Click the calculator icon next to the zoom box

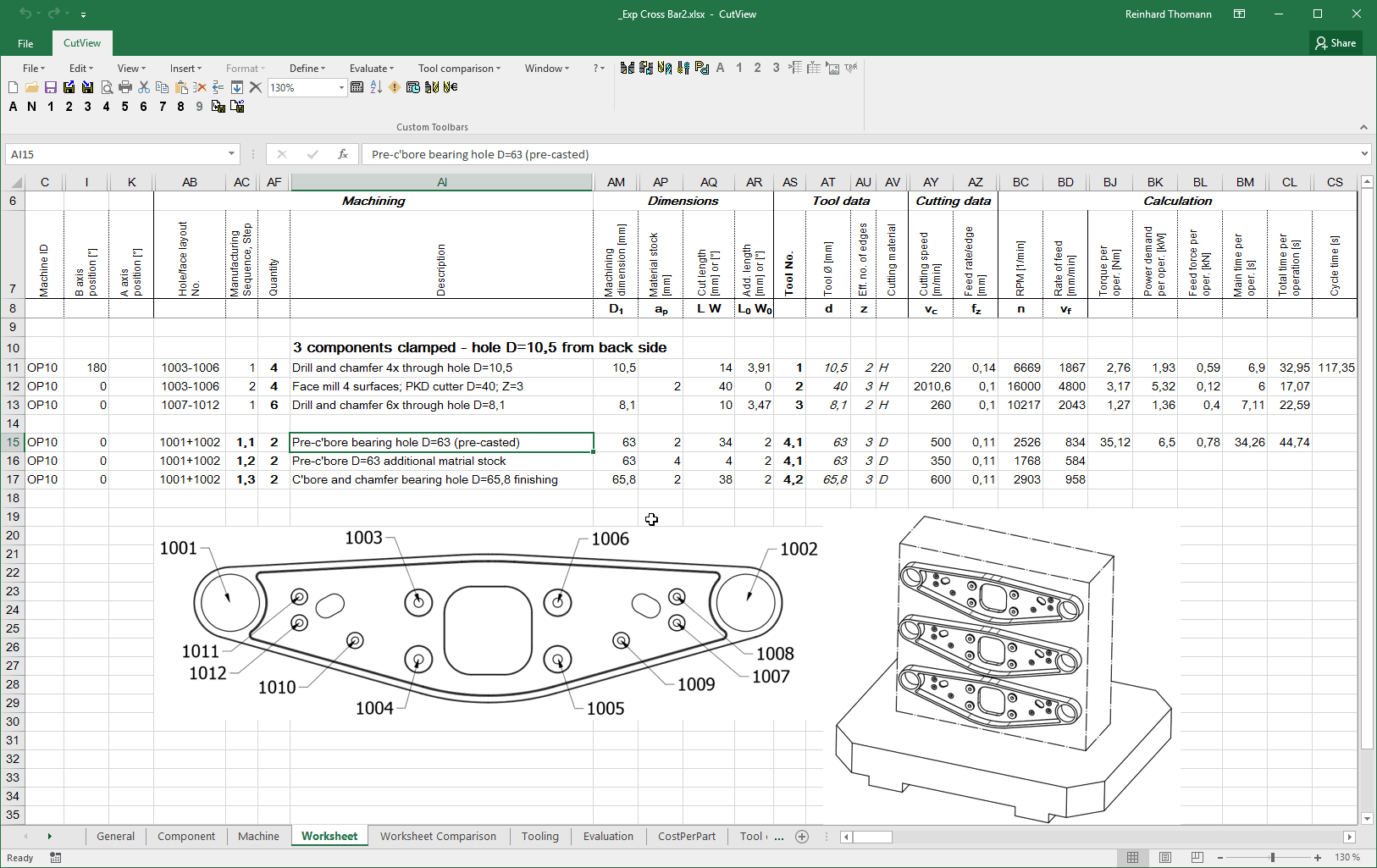coord(357,87)
